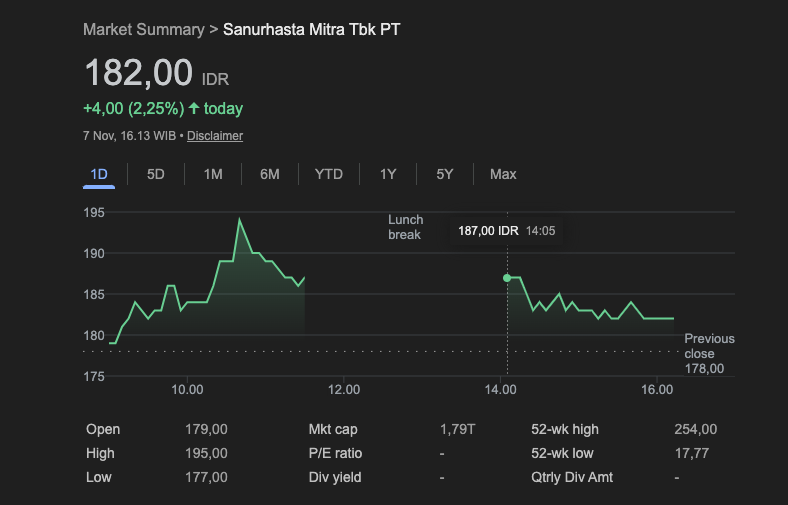This screenshot has height=505, width=788.
Task: Click the Market Summary breadcrumb
Action: coord(143,29)
